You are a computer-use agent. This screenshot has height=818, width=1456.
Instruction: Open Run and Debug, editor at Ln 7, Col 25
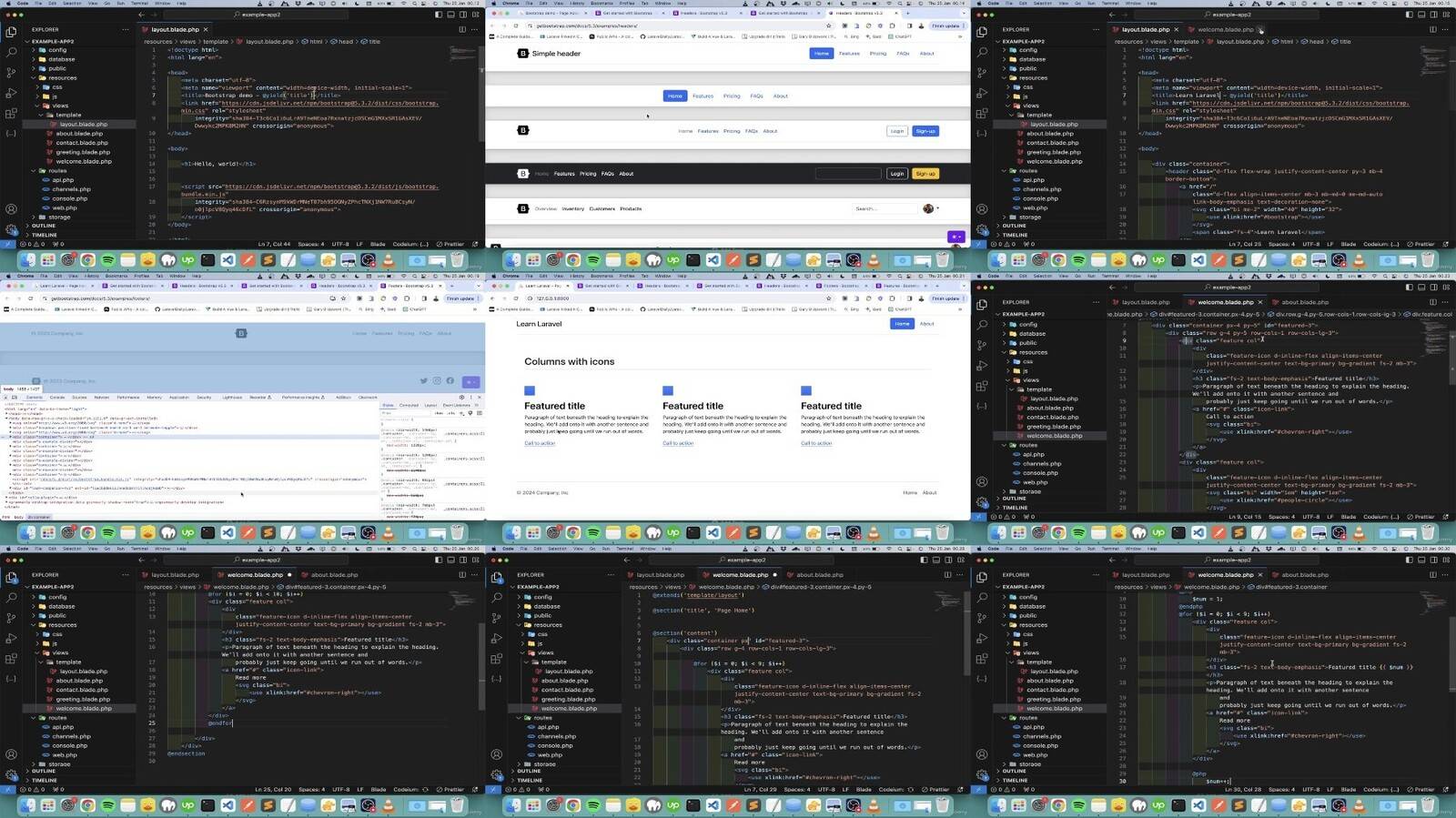[982, 93]
